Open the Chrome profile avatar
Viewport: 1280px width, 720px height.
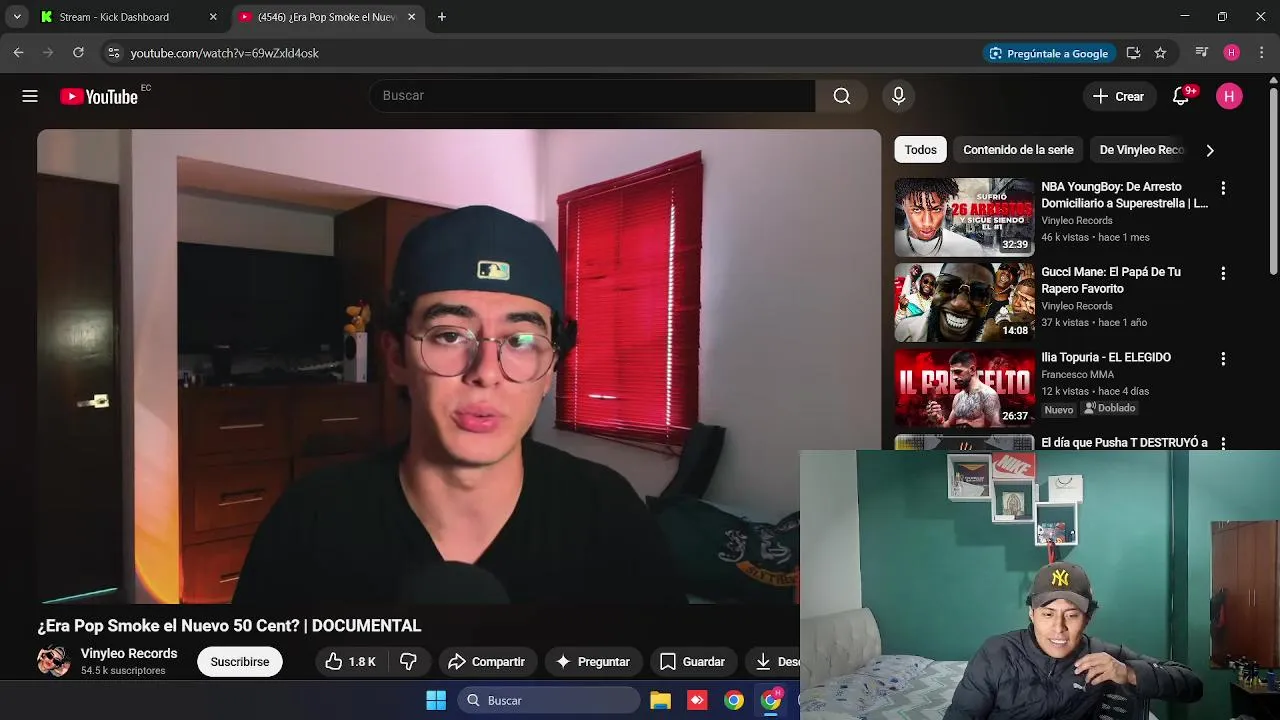coord(1232,53)
